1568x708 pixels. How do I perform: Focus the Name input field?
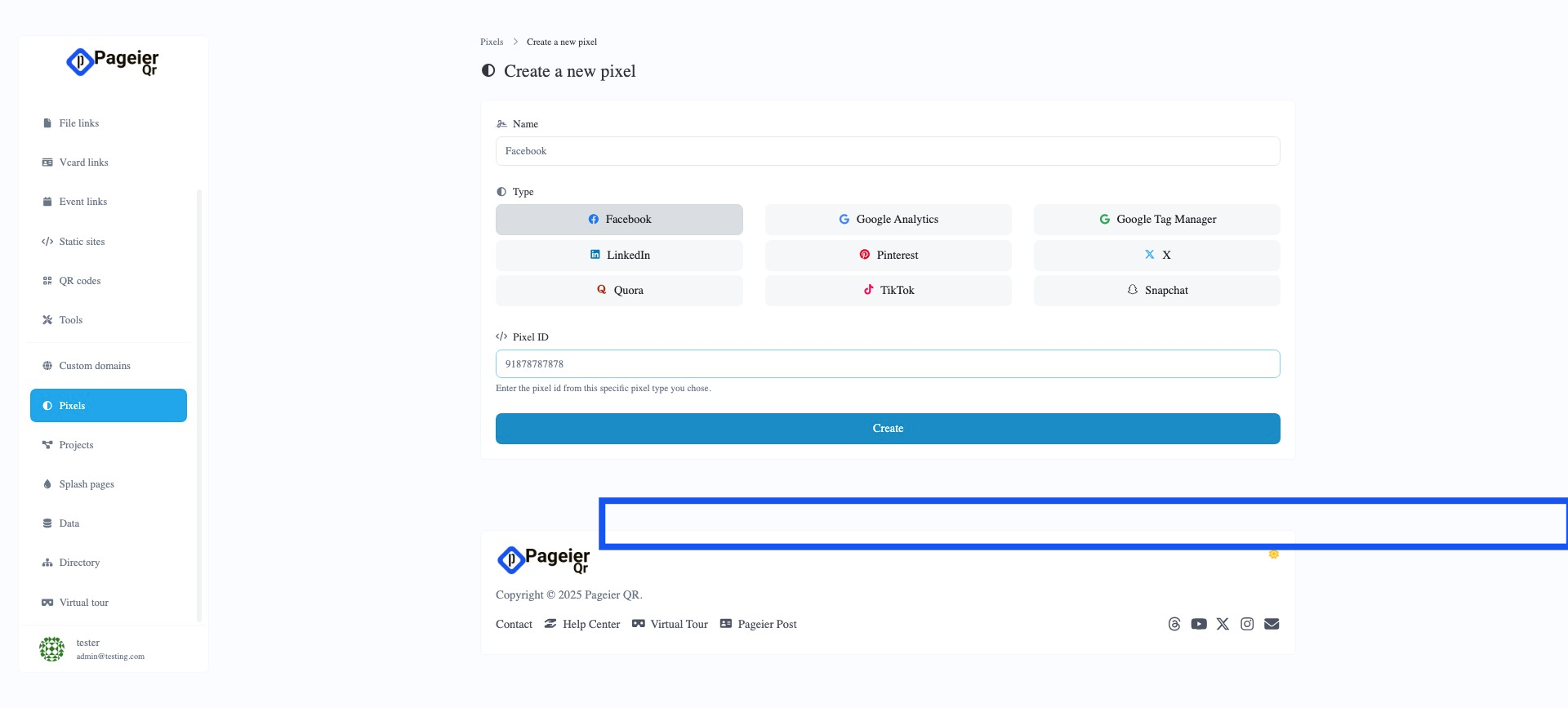[x=888, y=151]
